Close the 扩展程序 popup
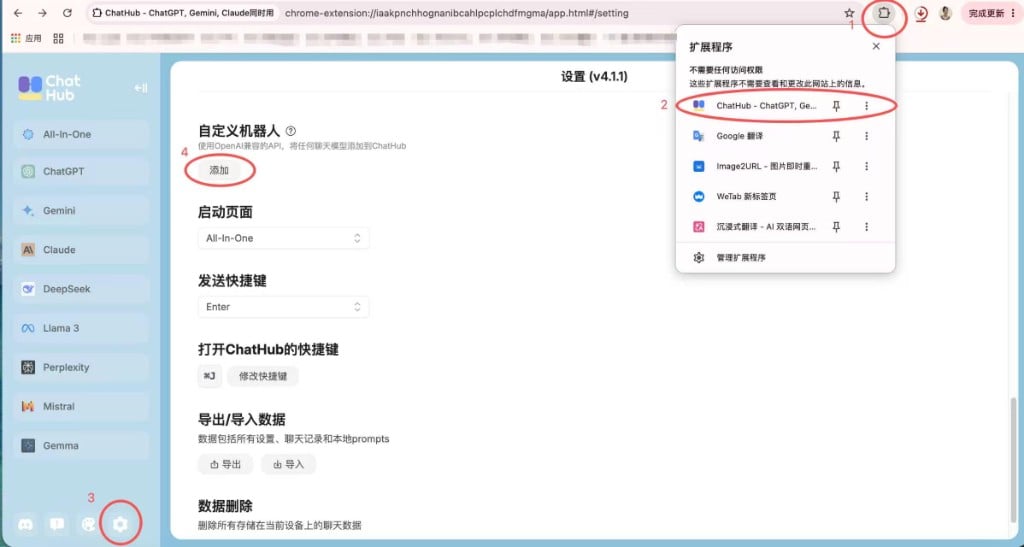1024x547 pixels. (x=876, y=46)
